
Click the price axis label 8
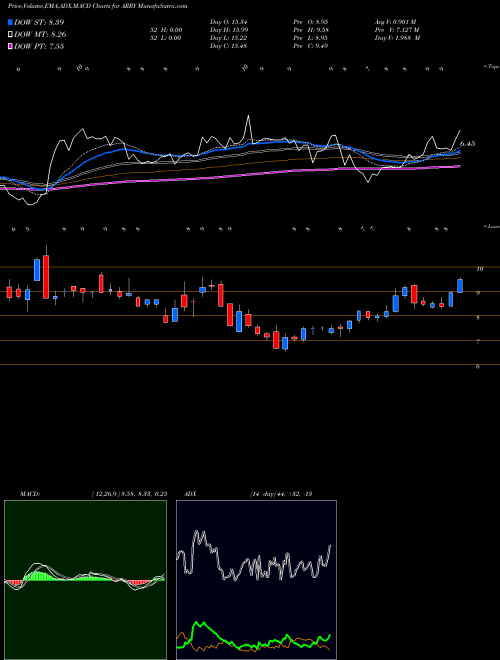(x=478, y=318)
